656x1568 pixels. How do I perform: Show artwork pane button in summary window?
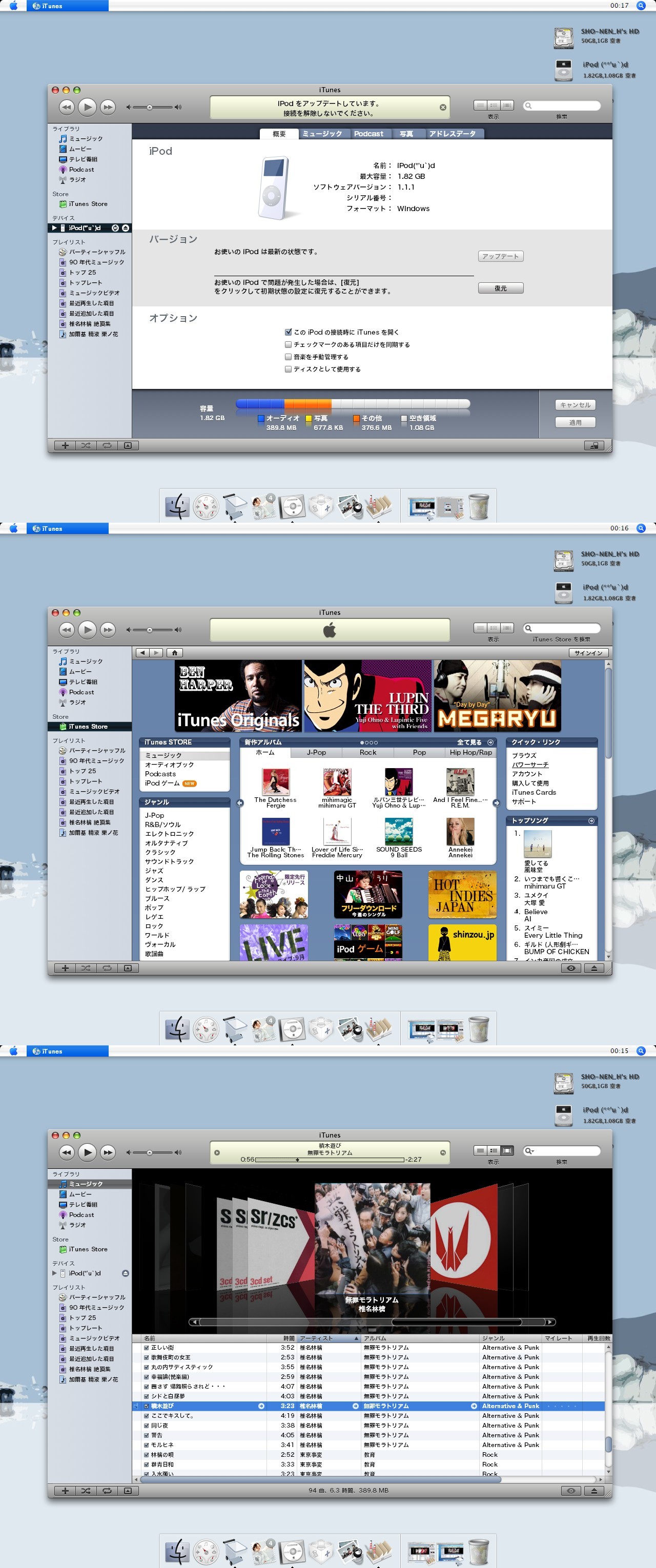[128, 446]
